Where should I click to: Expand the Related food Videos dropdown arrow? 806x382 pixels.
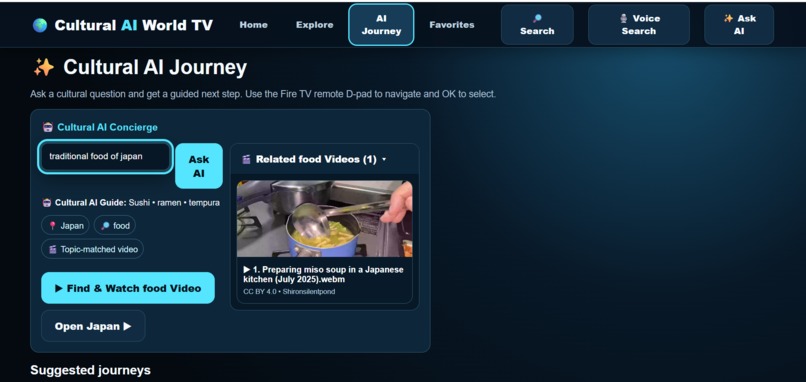(384, 160)
